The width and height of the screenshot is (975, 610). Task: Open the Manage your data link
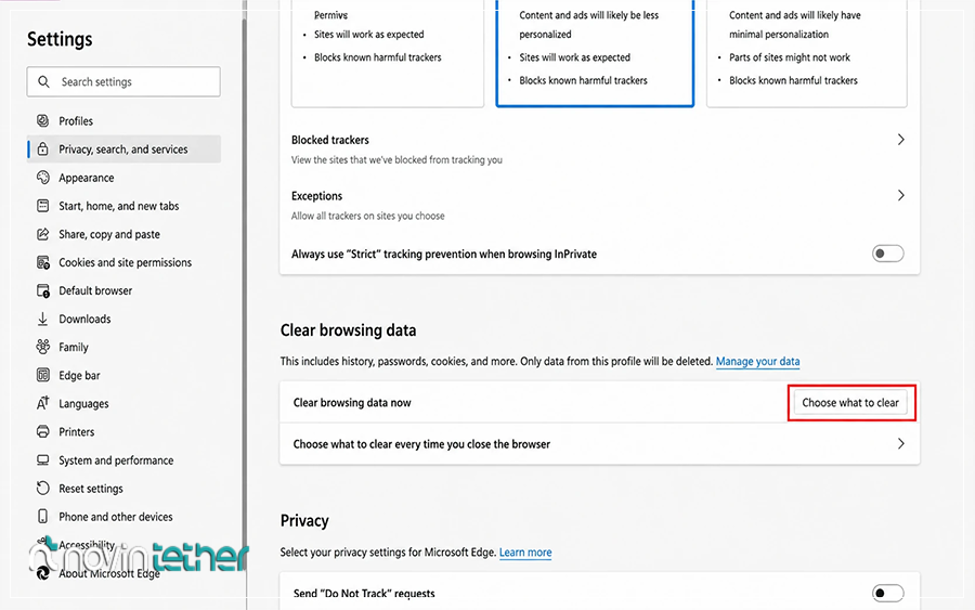click(x=757, y=361)
